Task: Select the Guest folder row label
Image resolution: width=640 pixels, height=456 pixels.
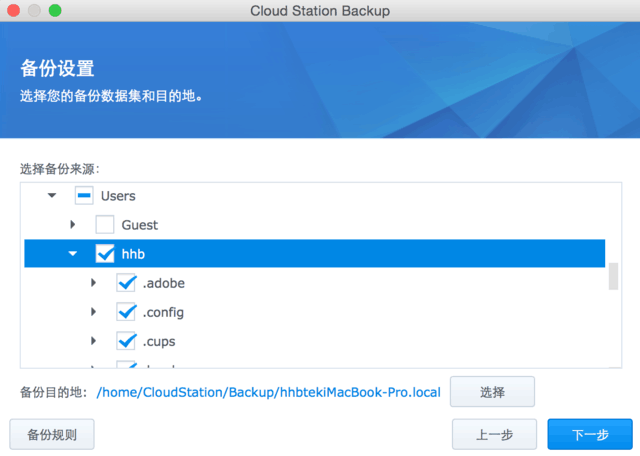Action: (x=140, y=225)
